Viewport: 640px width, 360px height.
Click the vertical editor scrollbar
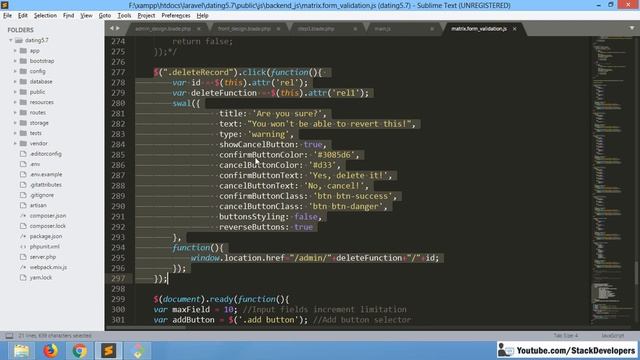tap(637, 273)
